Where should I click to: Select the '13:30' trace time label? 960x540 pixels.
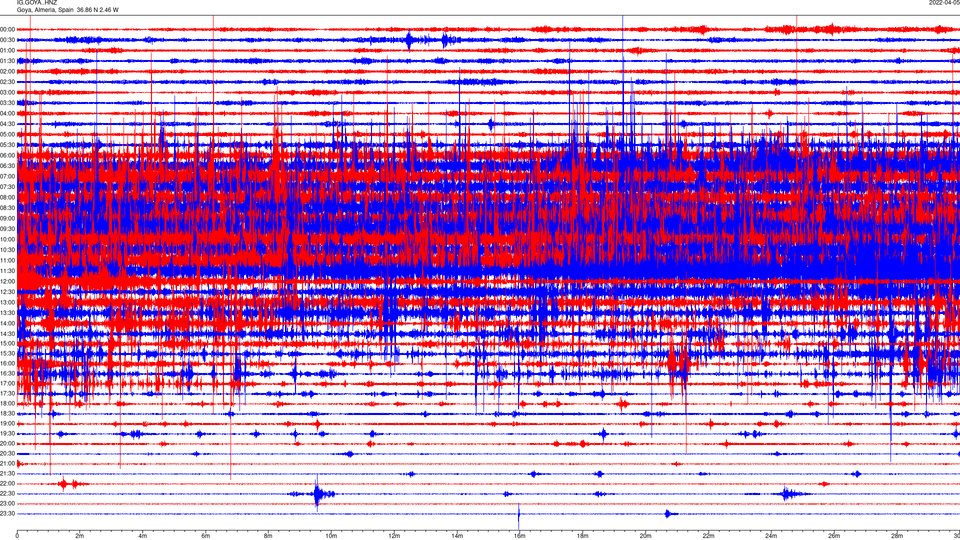7,312
